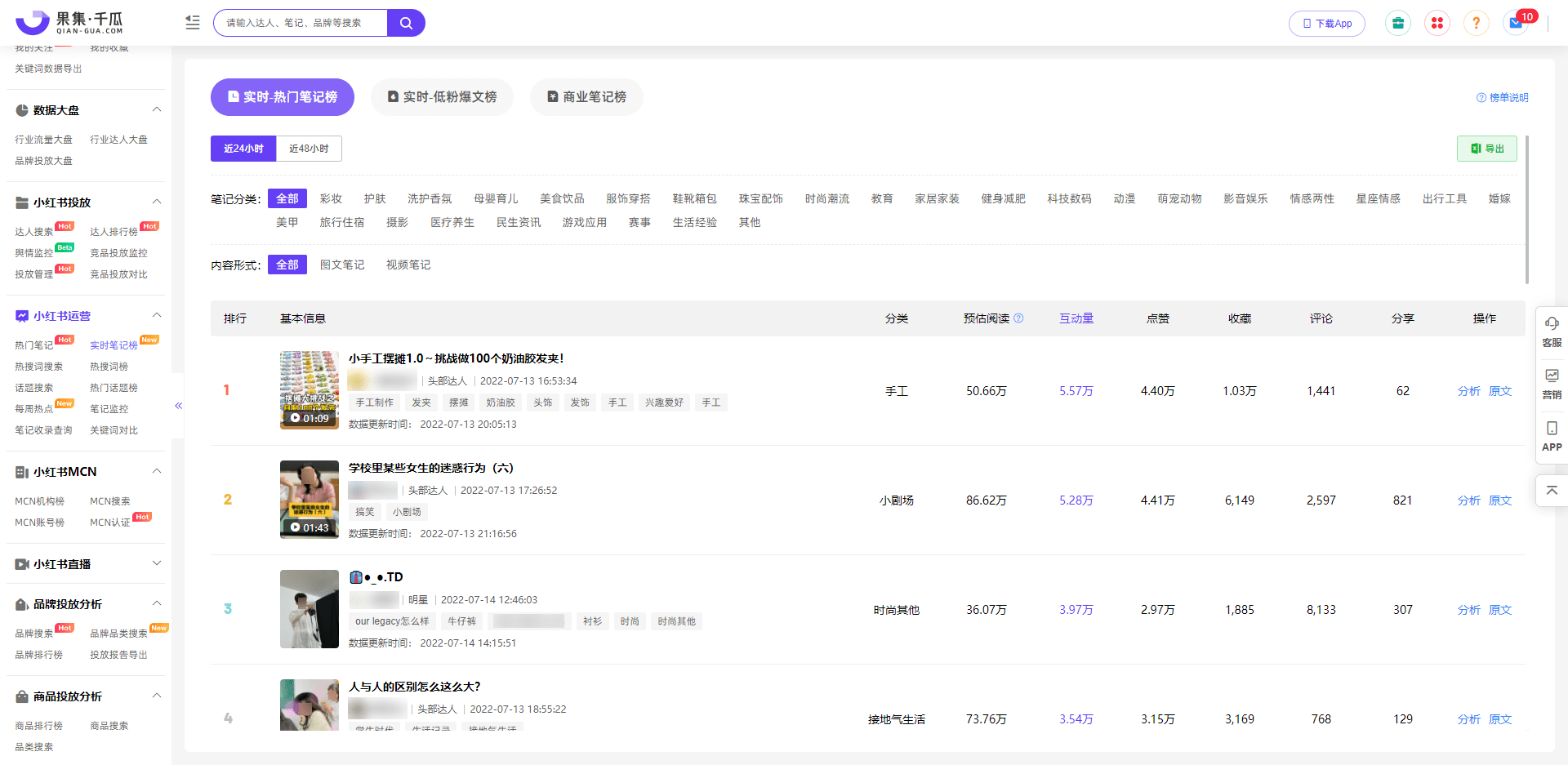Image resolution: width=1568 pixels, height=765 pixels.
Task: Click 小红书投放 folder icon
Action: tap(22, 202)
